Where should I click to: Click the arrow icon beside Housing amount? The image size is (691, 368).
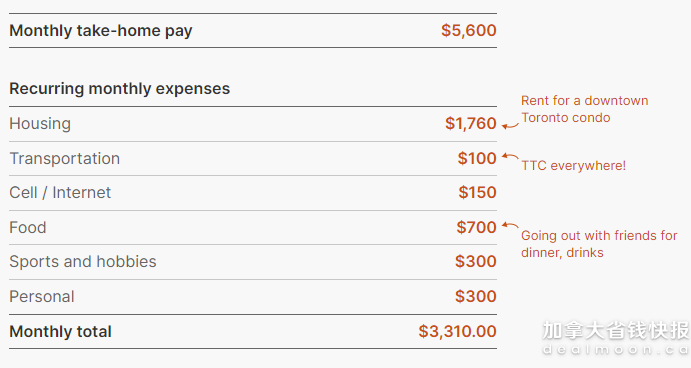click(511, 126)
